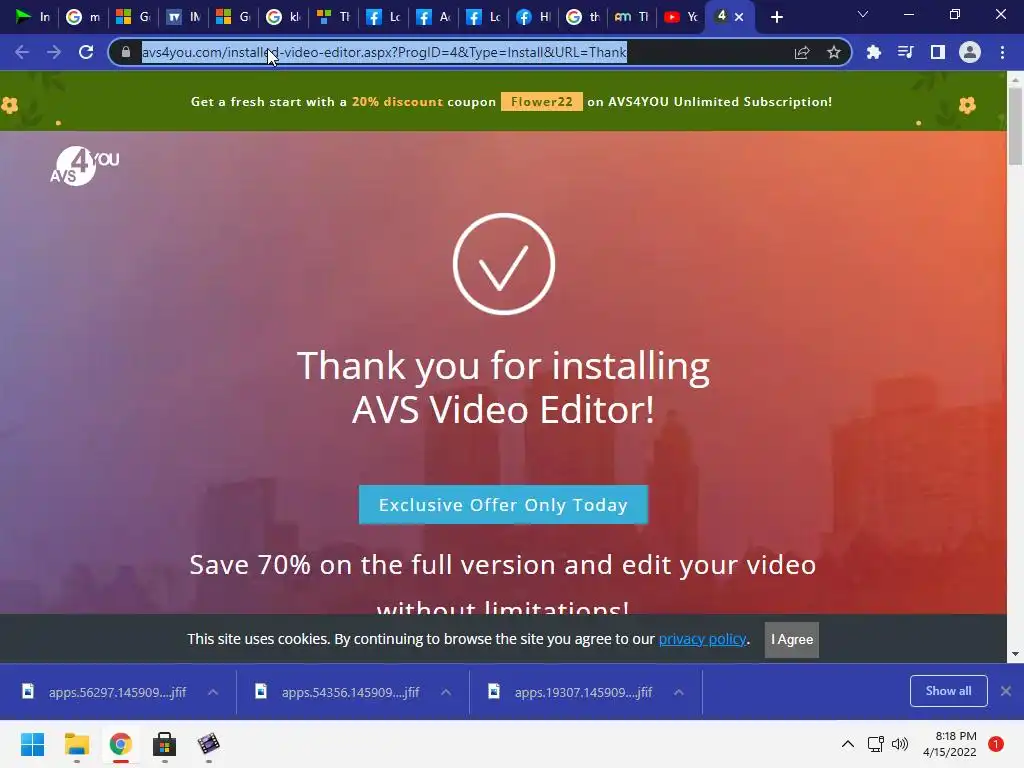
Task: Open the volume speaker icon
Action: [x=900, y=744]
